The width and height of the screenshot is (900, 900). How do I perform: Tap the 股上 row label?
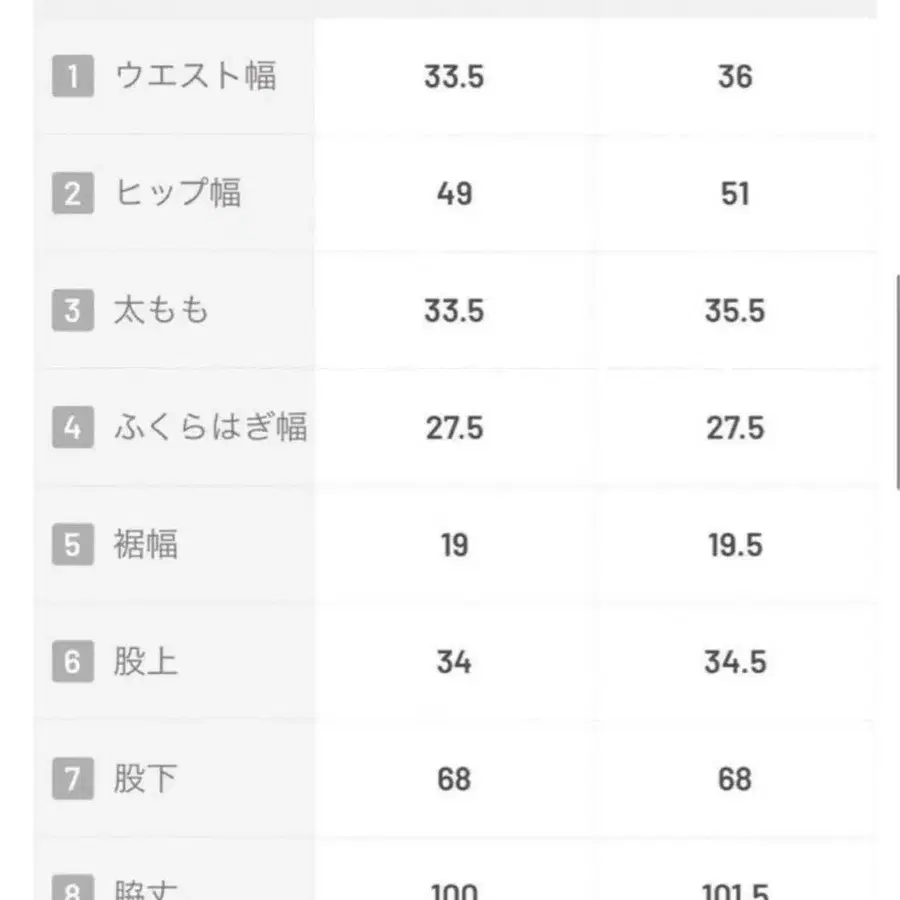click(x=146, y=662)
